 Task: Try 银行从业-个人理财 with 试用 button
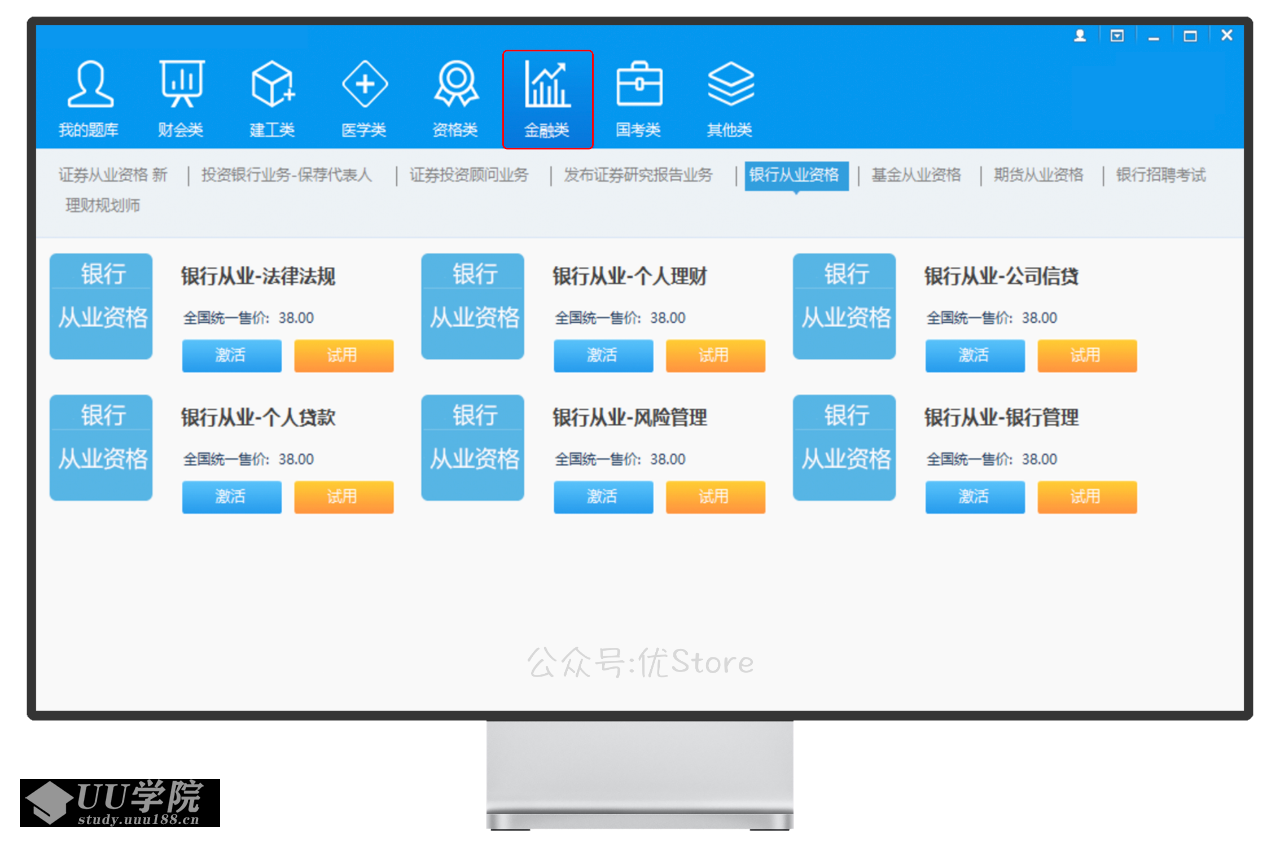pyautogui.click(x=716, y=355)
